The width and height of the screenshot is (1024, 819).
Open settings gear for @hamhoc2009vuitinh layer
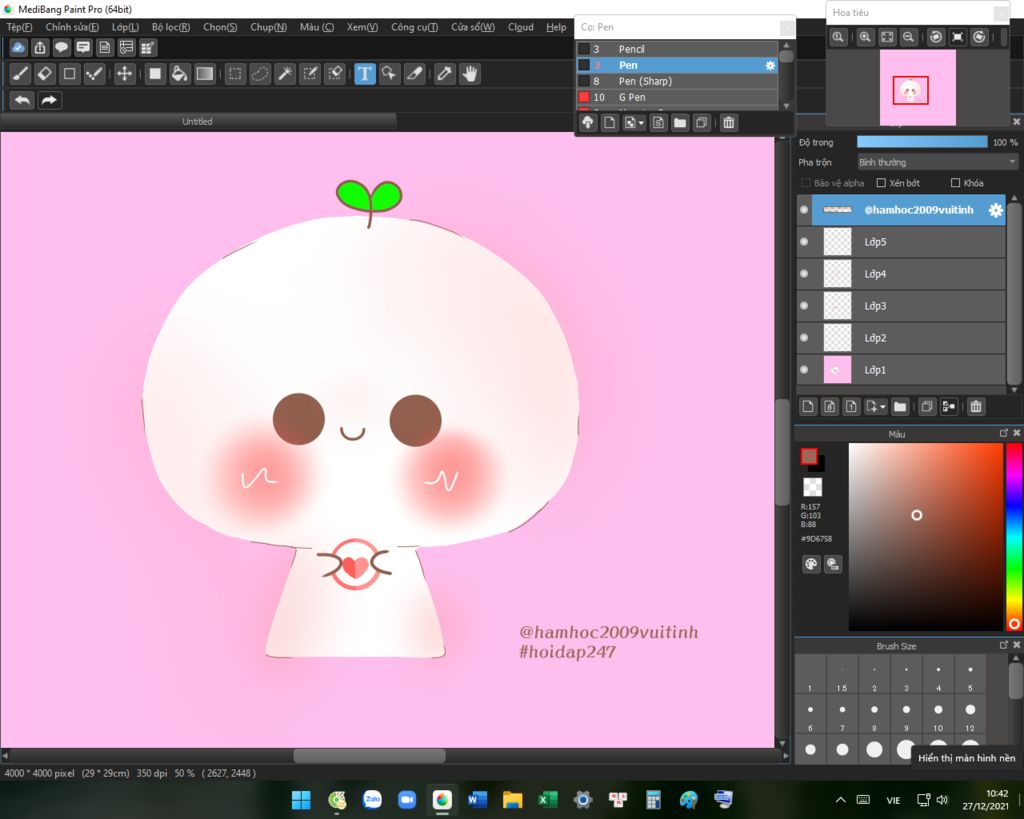(995, 210)
